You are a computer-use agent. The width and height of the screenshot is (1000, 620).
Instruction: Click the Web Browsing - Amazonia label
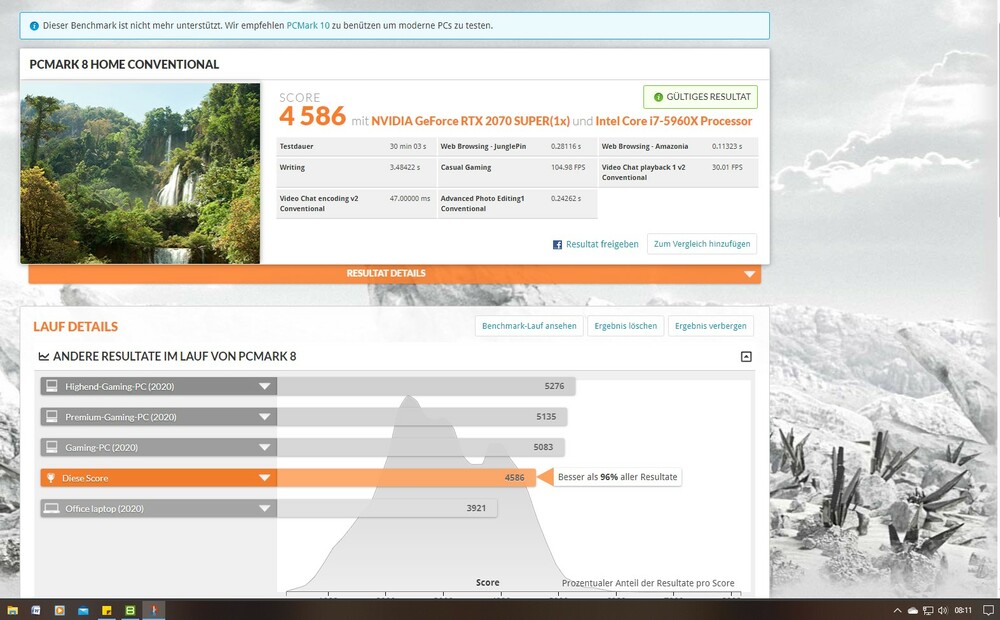click(x=645, y=147)
